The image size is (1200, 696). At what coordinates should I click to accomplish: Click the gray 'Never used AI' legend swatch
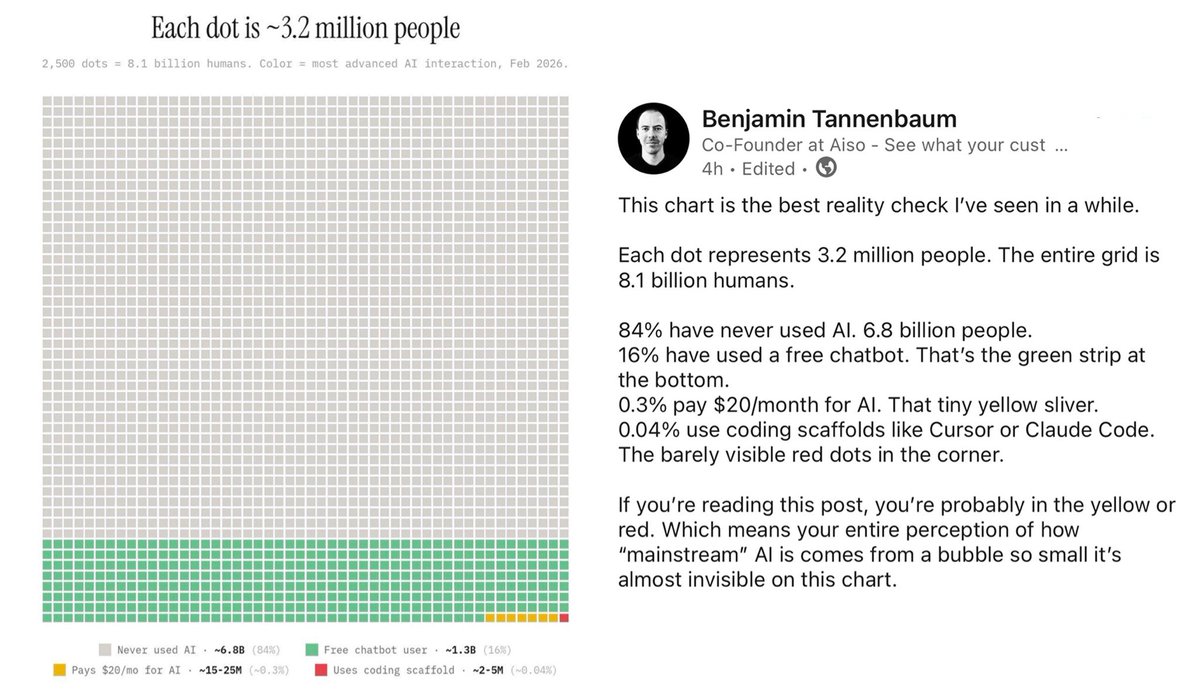coord(105,650)
